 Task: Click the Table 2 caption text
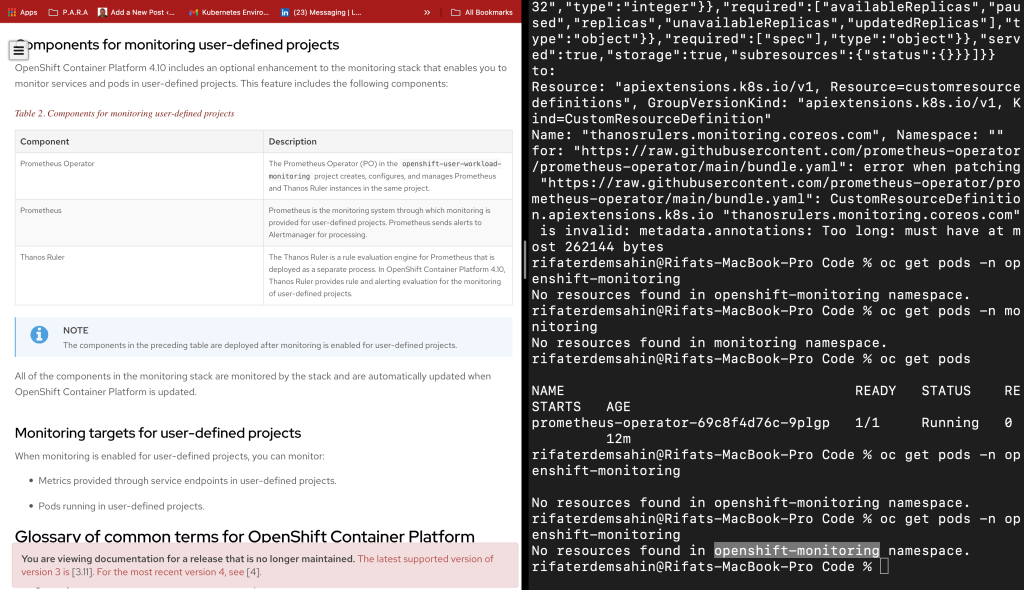pos(124,113)
